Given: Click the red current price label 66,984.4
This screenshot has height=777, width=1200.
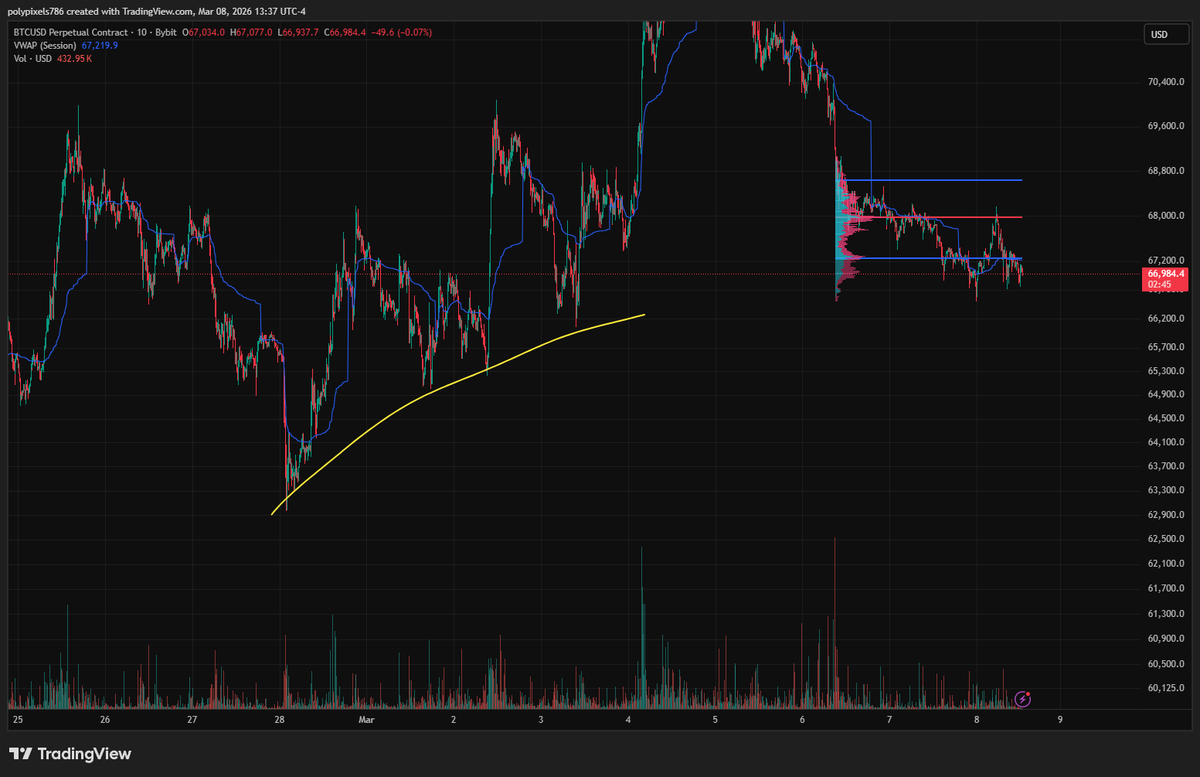Looking at the screenshot, I should [1166, 279].
